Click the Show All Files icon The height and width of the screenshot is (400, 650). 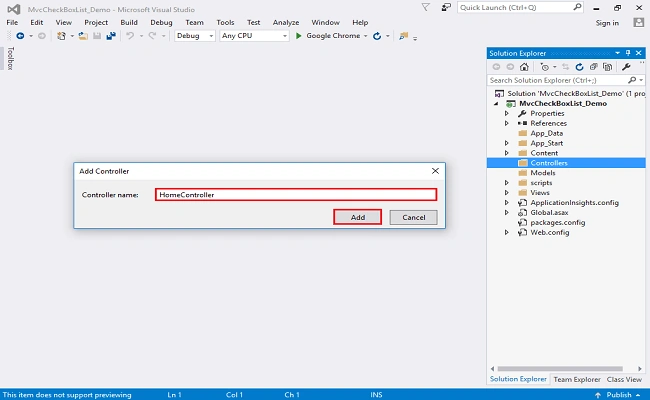[608, 67]
